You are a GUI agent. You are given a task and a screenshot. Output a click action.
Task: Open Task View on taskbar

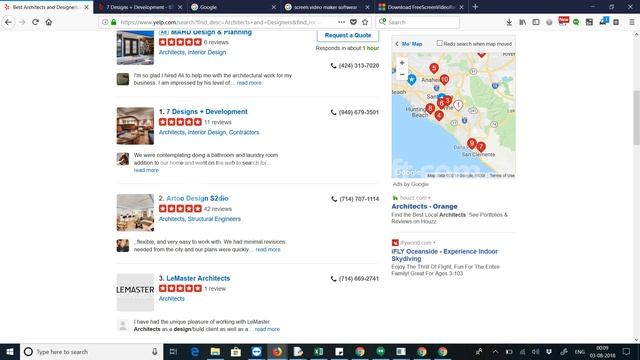click(173, 352)
